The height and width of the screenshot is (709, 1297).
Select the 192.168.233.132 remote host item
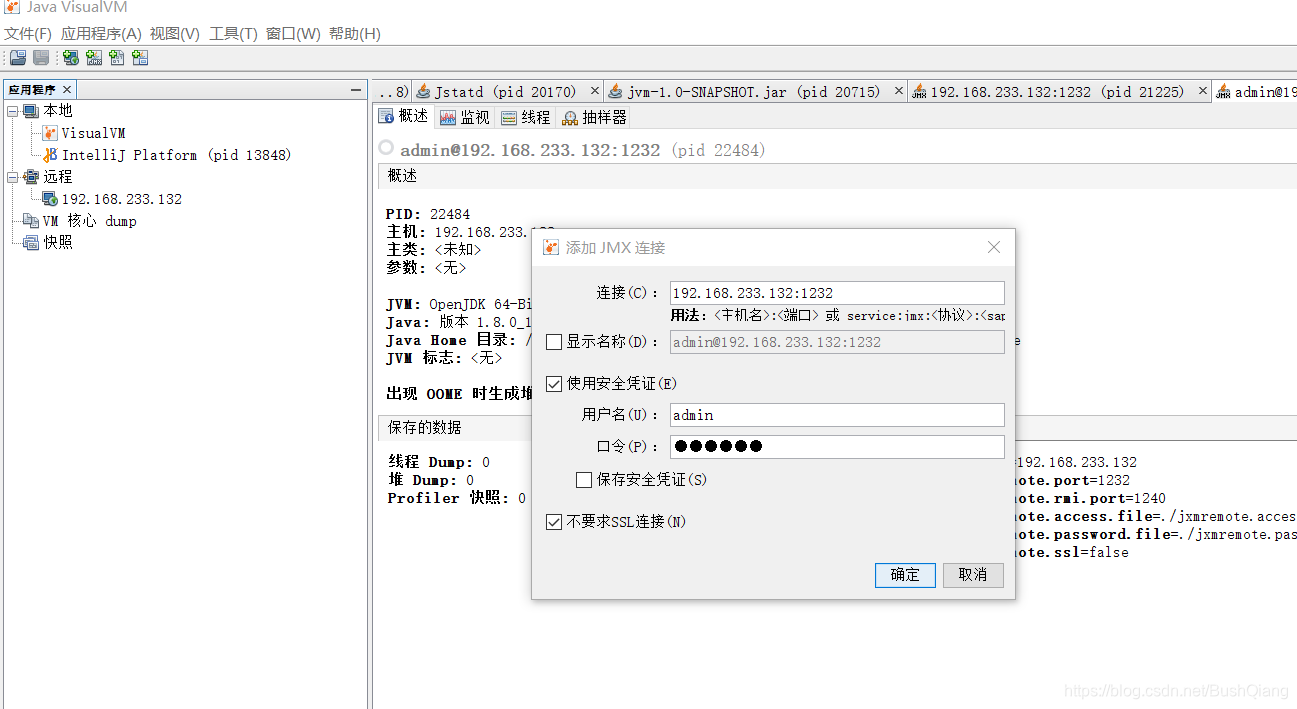[122, 199]
